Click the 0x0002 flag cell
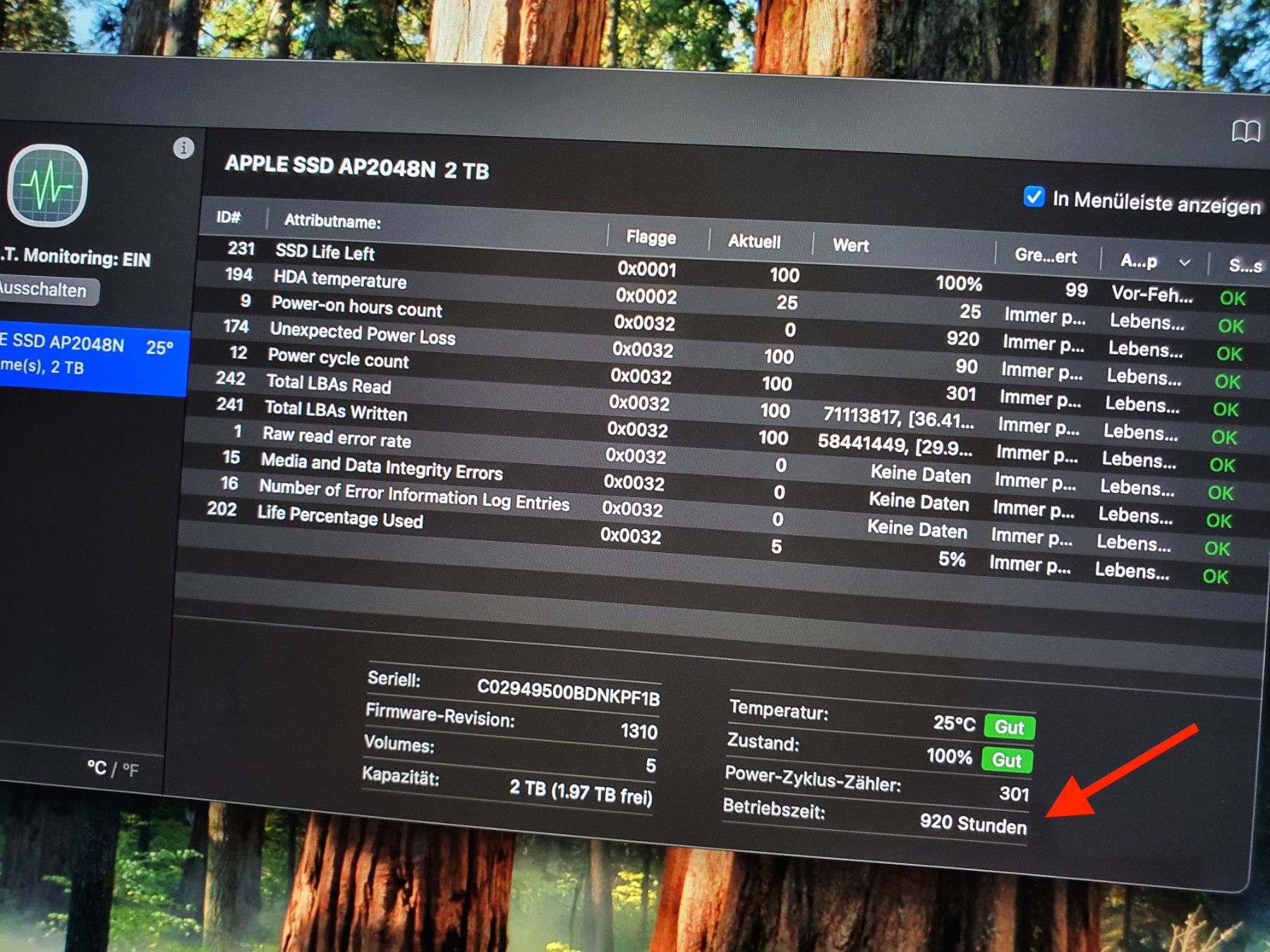 pos(646,296)
